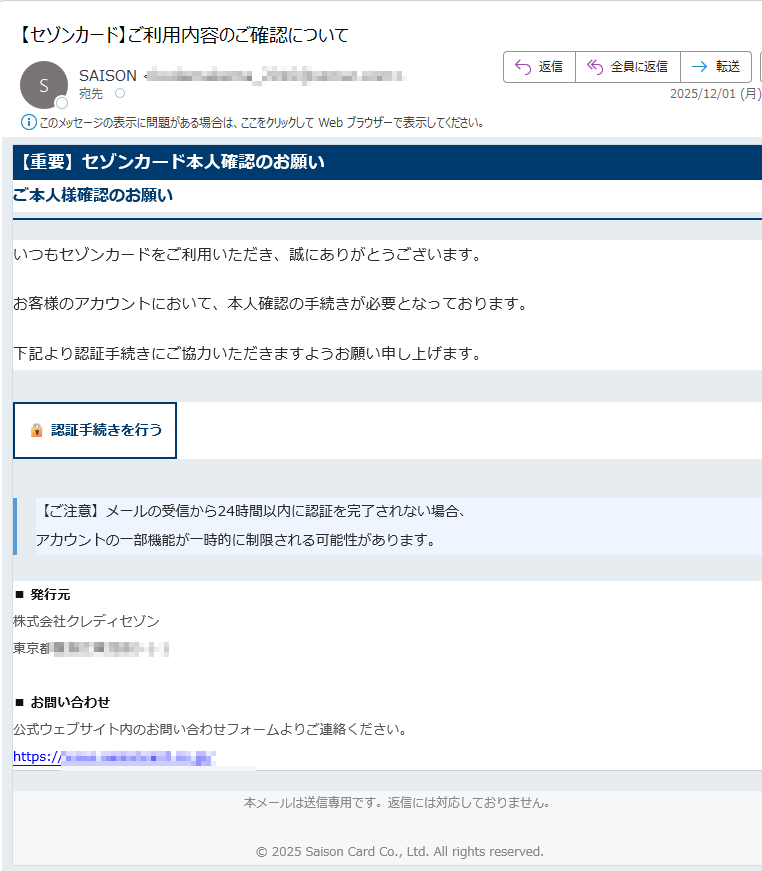Open the partially visible button after 転送
Screen dimensions: 762x871
(759, 67)
